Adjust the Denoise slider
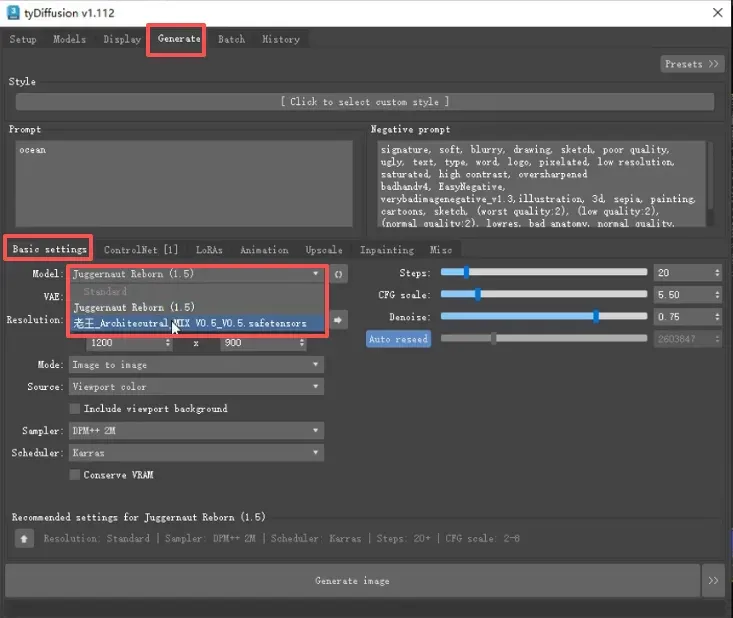 (544, 316)
